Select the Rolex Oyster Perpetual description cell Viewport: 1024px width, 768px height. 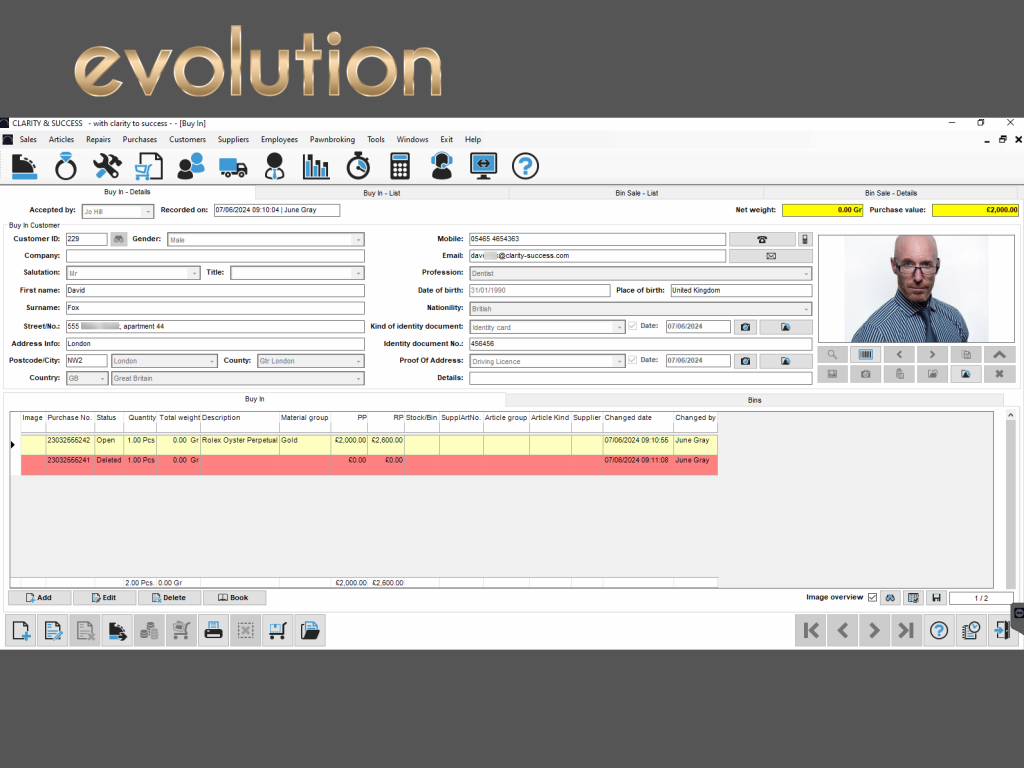coord(240,445)
